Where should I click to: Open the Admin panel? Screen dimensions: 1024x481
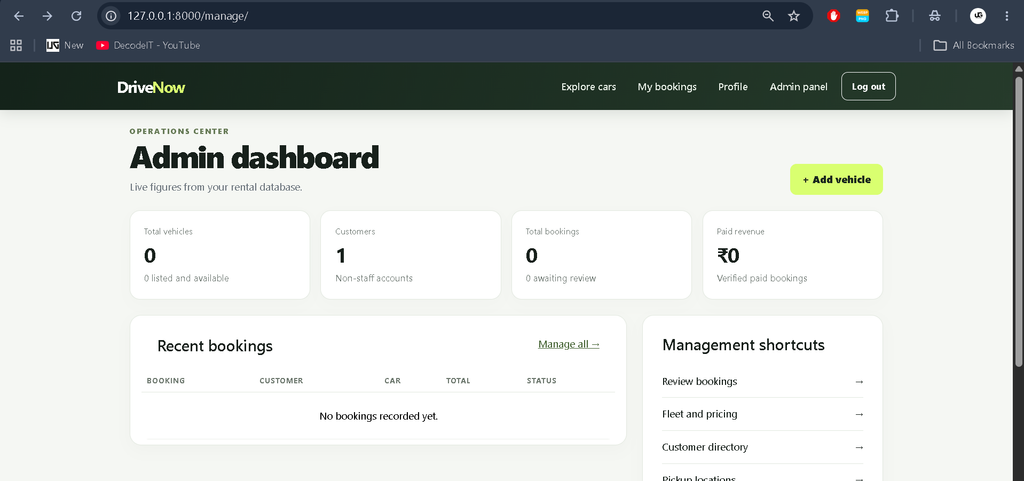pyautogui.click(x=798, y=87)
